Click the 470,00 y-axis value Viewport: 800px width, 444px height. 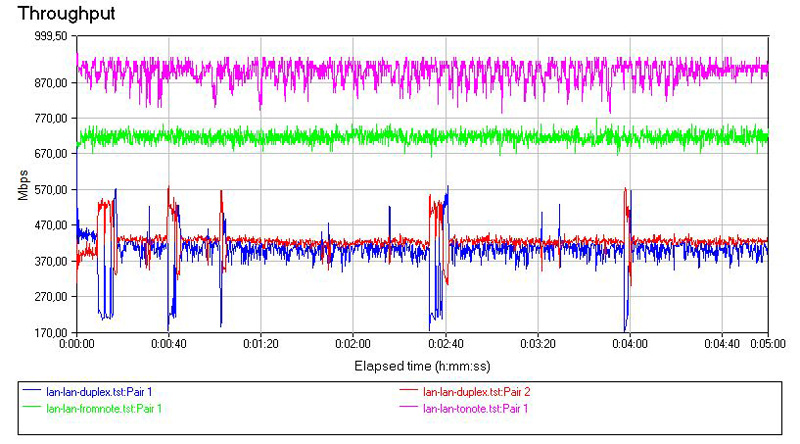[50, 225]
